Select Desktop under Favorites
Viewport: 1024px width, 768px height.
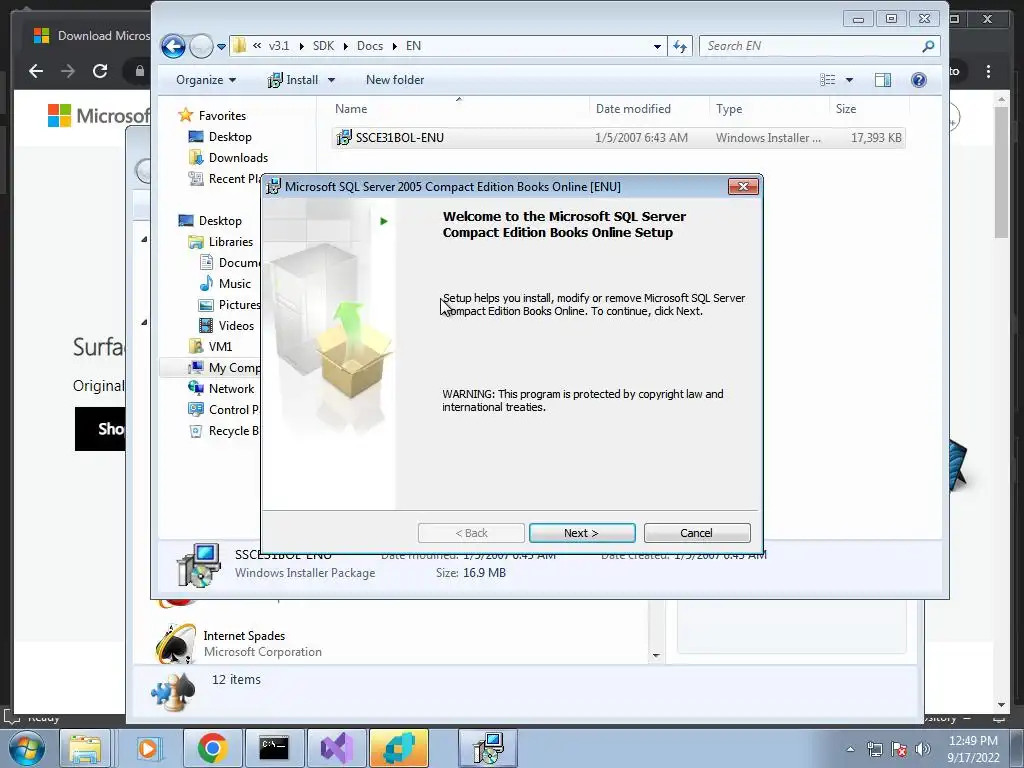230,136
